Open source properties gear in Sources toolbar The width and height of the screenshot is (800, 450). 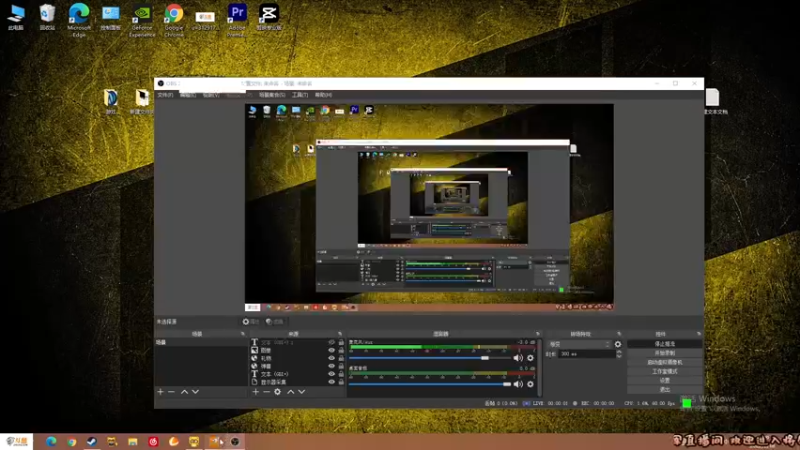(278, 392)
